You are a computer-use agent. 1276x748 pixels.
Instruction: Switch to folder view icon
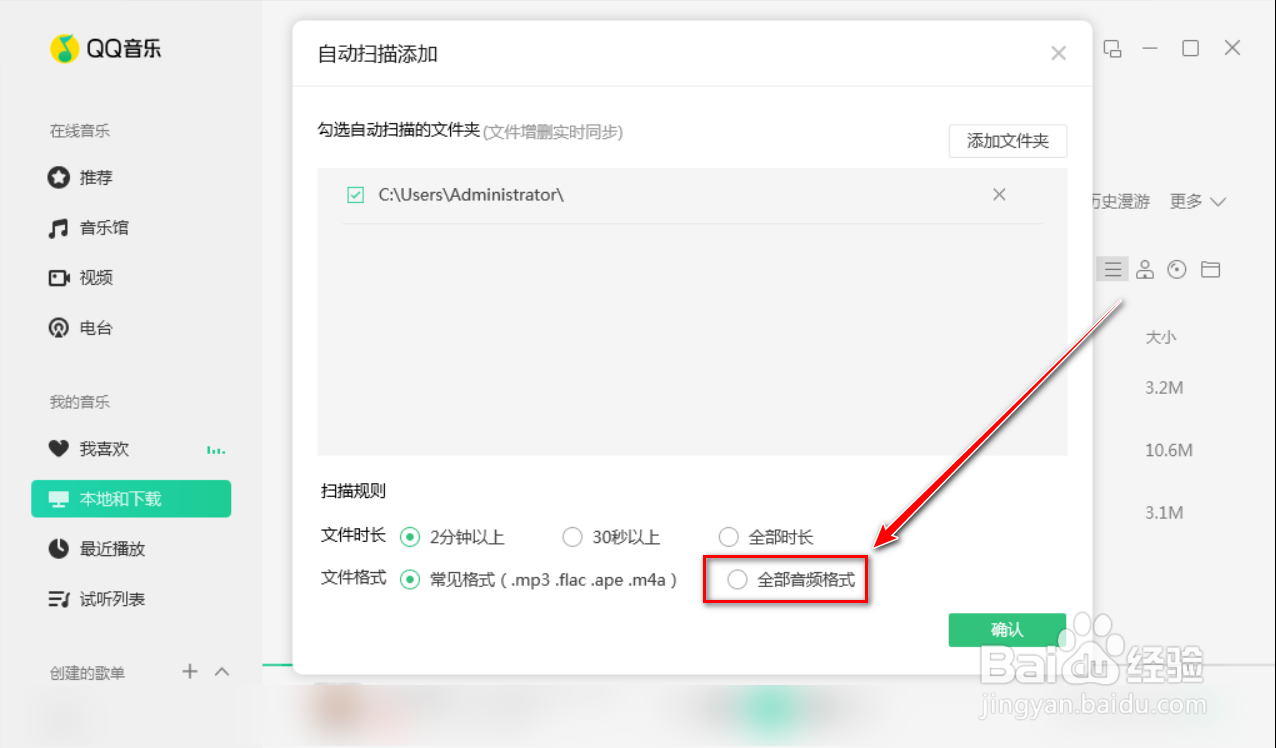point(1210,269)
